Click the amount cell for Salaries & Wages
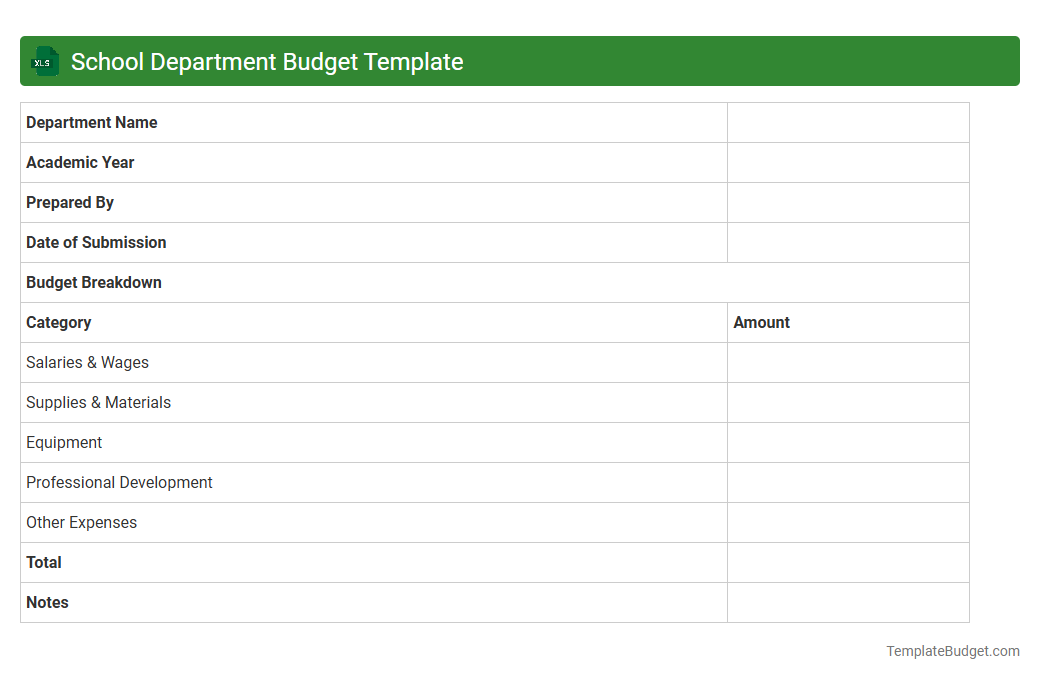Screen dimensions: 1040x680 point(848,362)
